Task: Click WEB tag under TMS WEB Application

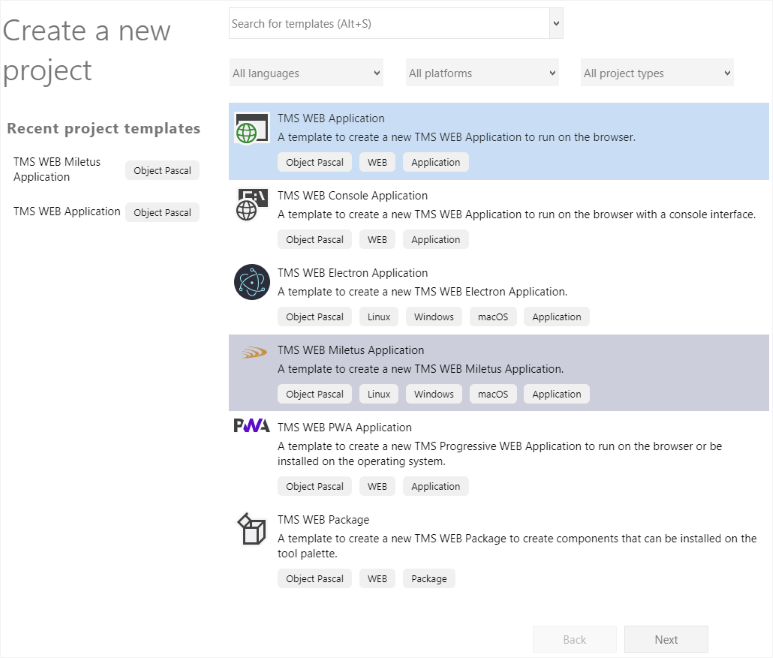Action: pos(377,162)
